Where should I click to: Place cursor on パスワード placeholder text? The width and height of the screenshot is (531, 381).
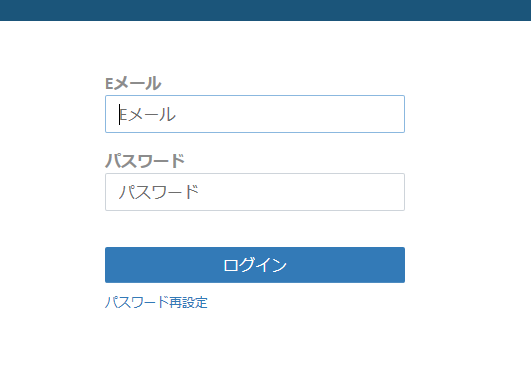click(x=158, y=192)
